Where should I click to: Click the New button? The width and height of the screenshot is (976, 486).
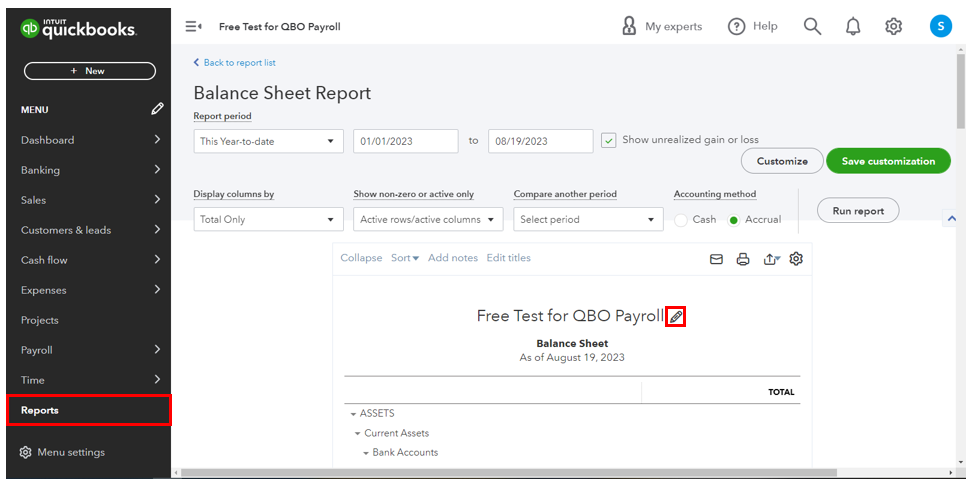[90, 71]
